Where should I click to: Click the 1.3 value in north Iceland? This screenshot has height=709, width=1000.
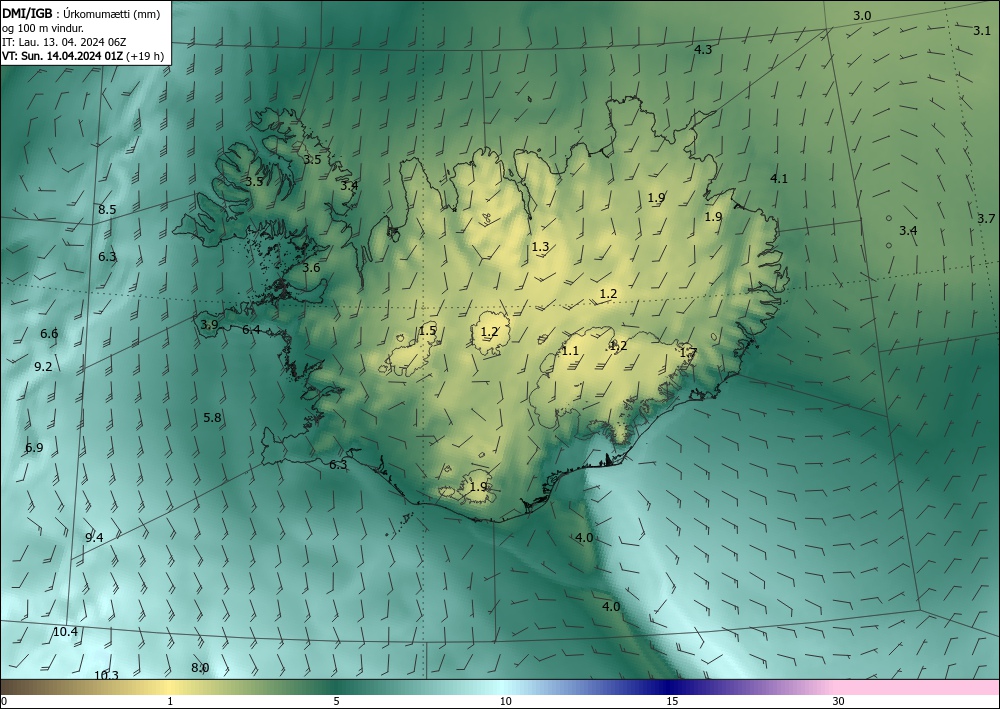coord(540,246)
